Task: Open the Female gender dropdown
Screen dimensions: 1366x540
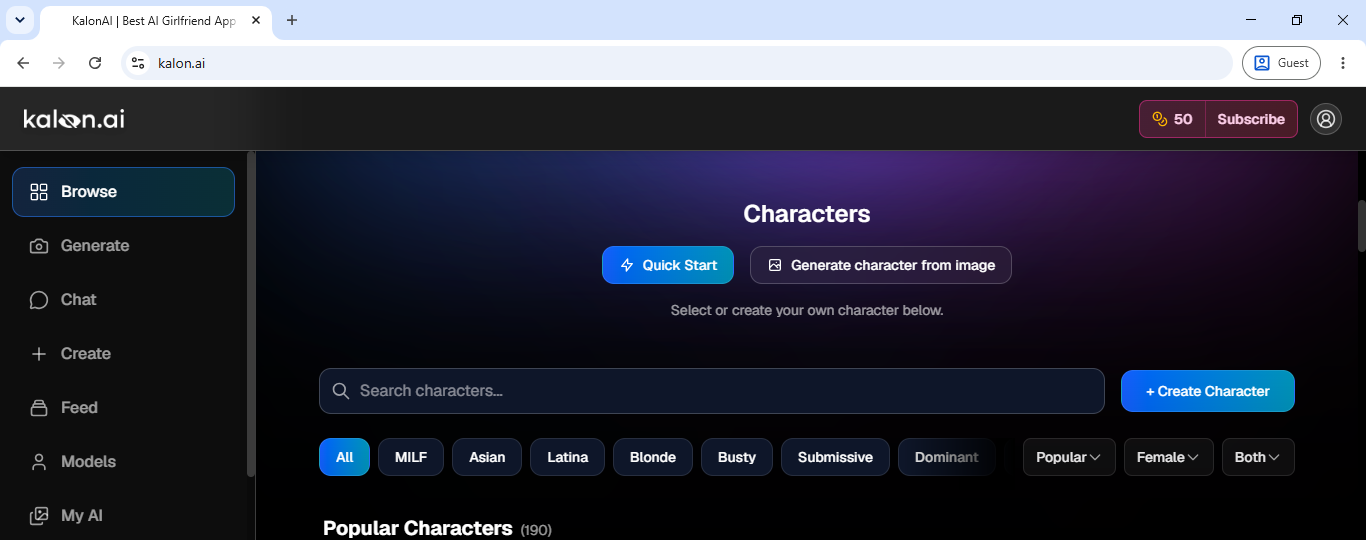Action: [x=1169, y=457]
